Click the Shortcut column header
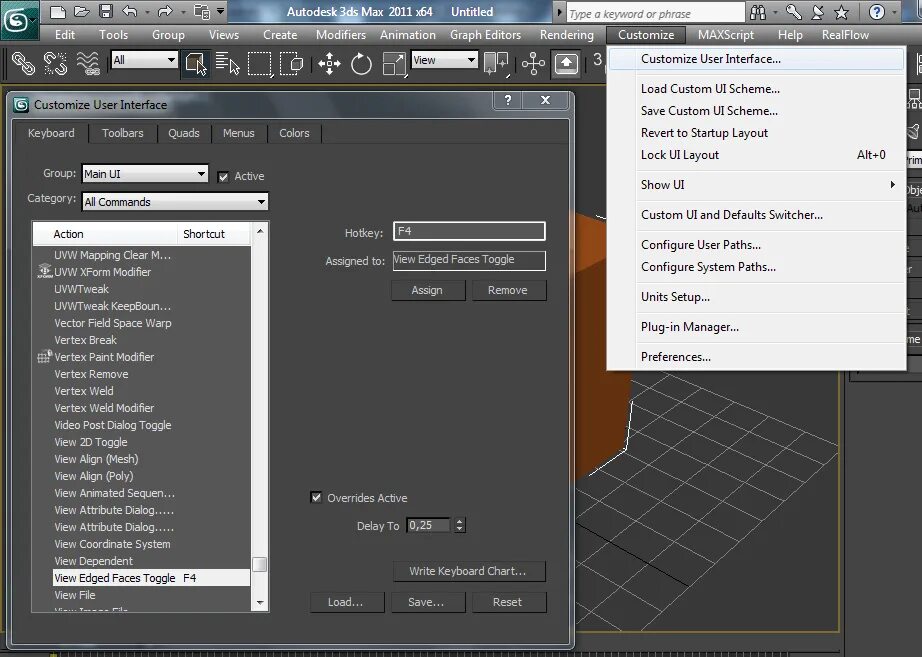The width and height of the screenshot is (922, 657). [x=213, y=234]
